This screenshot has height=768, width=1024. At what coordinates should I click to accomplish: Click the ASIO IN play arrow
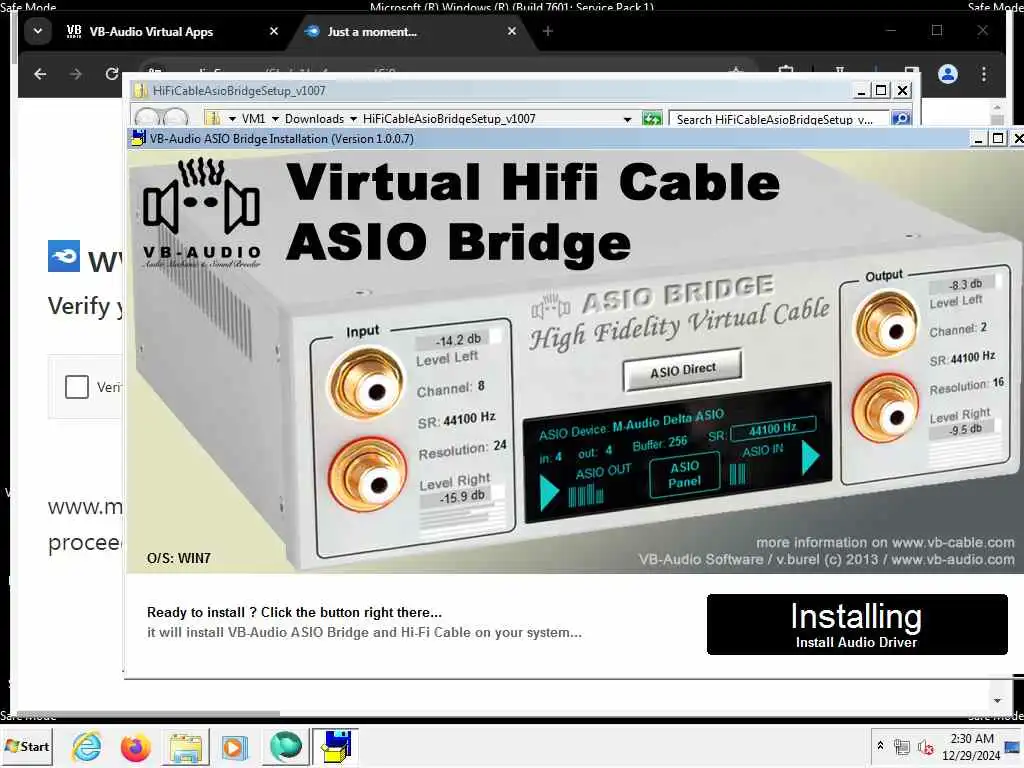(x=810, y=457)
